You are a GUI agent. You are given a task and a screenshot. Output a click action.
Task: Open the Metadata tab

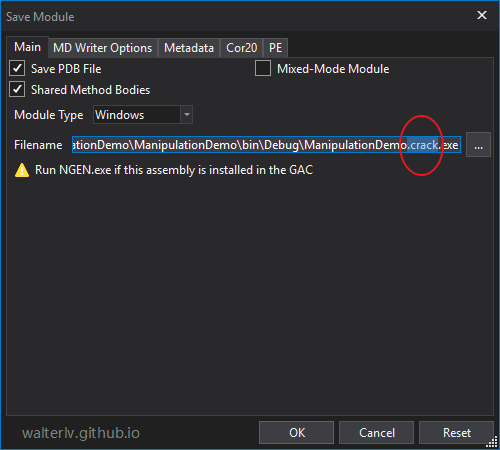pos(189,48)
